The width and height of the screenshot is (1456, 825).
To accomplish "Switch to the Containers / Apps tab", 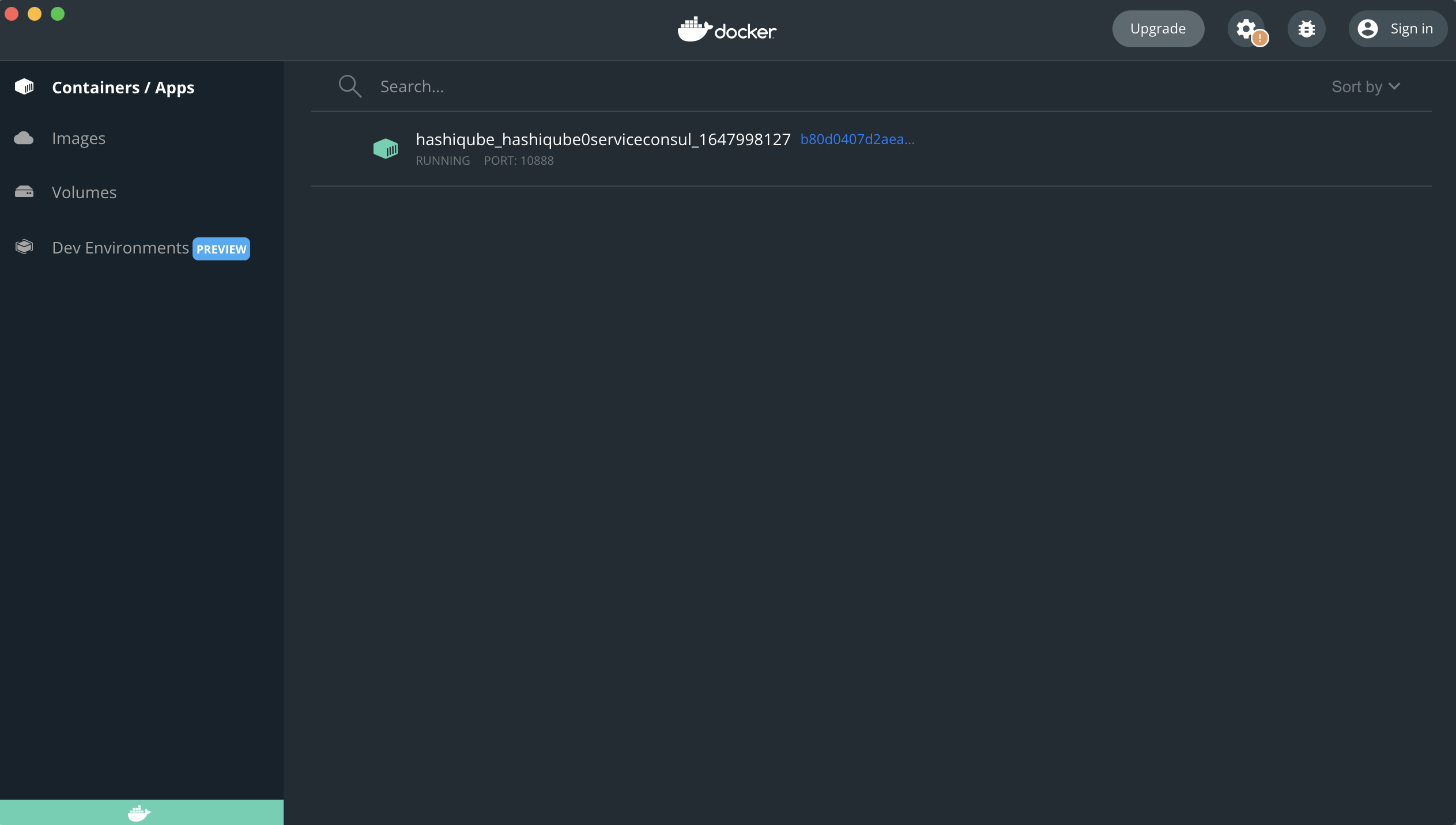I will click(123, 87).
